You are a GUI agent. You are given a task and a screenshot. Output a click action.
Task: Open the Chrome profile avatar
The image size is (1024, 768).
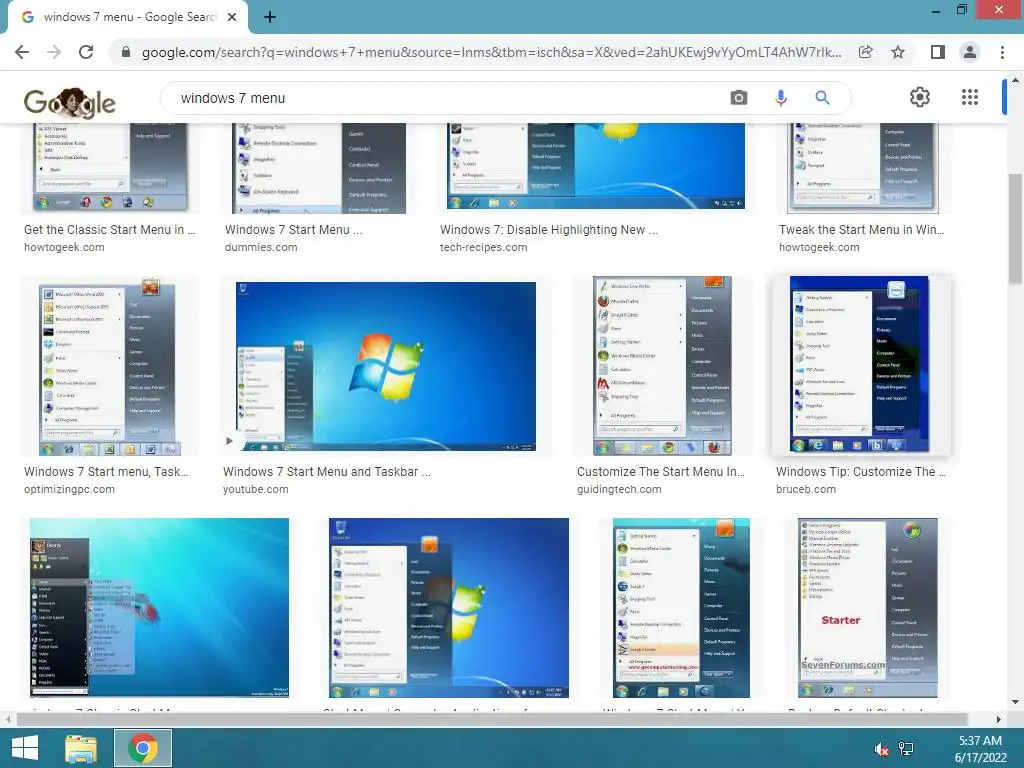(970, 52)
